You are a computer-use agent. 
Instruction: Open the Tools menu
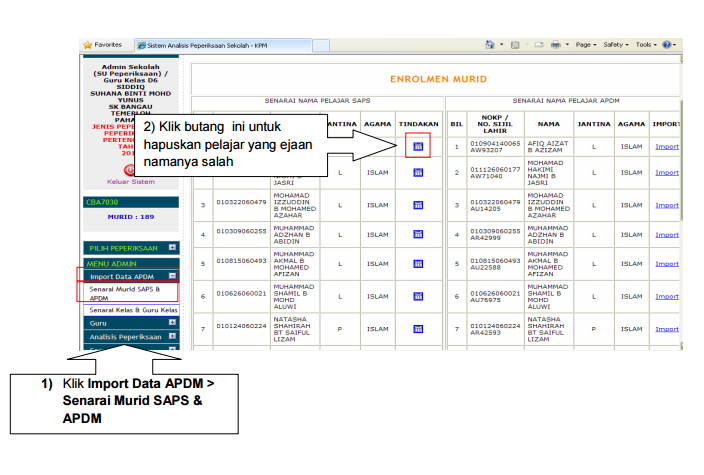point(646,45)
